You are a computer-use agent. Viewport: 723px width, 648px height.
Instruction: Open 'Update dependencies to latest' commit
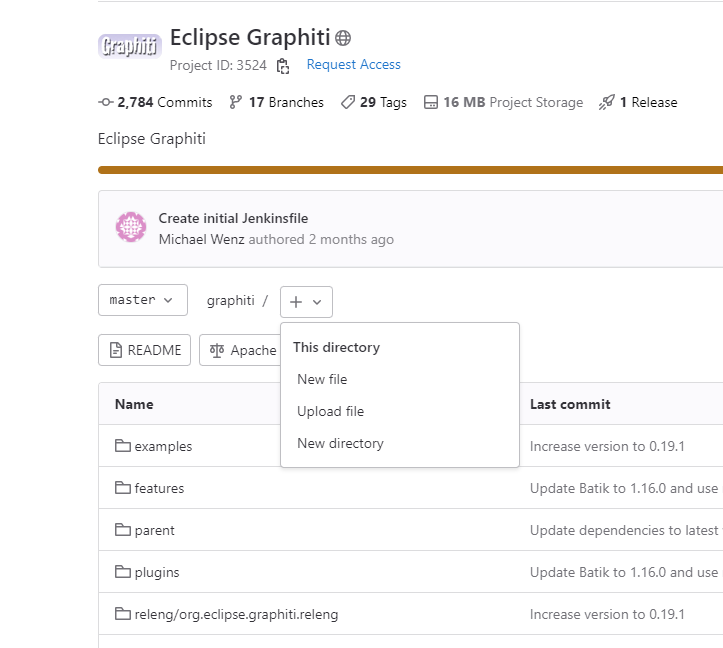pyautogui.click(x=626, y=530)
